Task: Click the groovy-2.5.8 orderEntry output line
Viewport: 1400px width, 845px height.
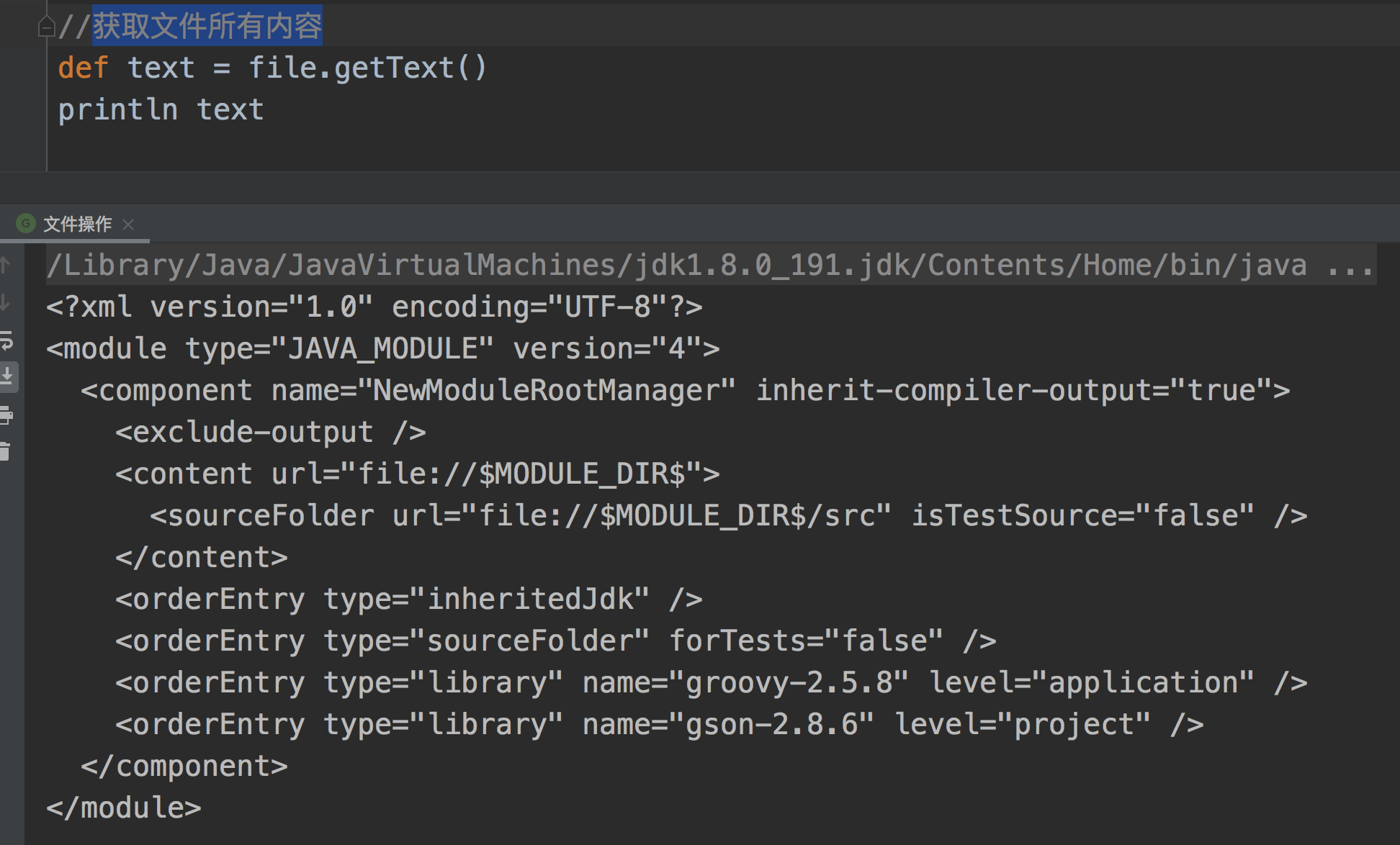Action: pos(711,683)
